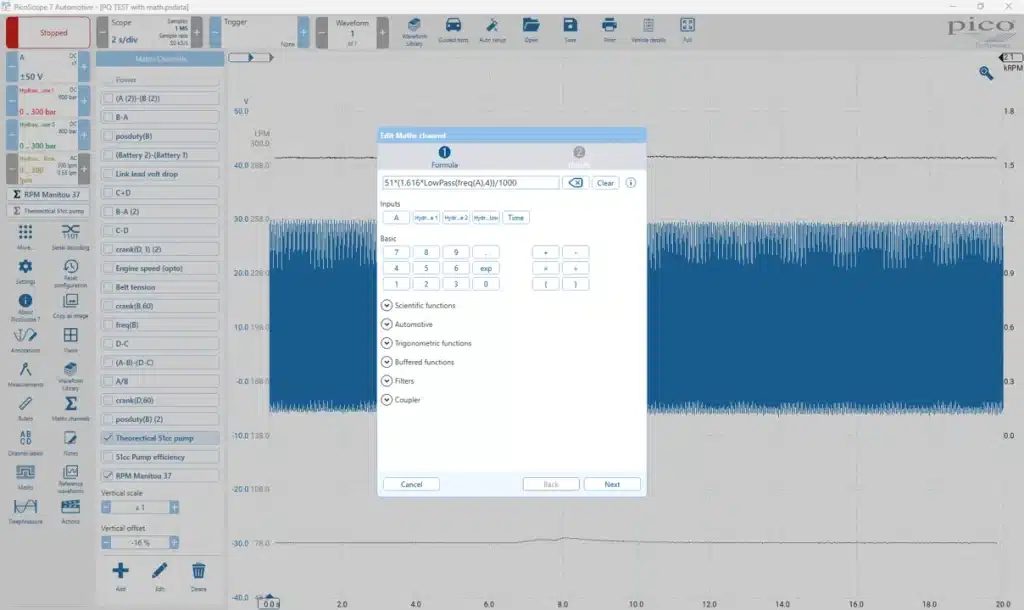Open the Annotations tool
The width and height of the screenshot is (1024, 610).
[x=25, y=340]
